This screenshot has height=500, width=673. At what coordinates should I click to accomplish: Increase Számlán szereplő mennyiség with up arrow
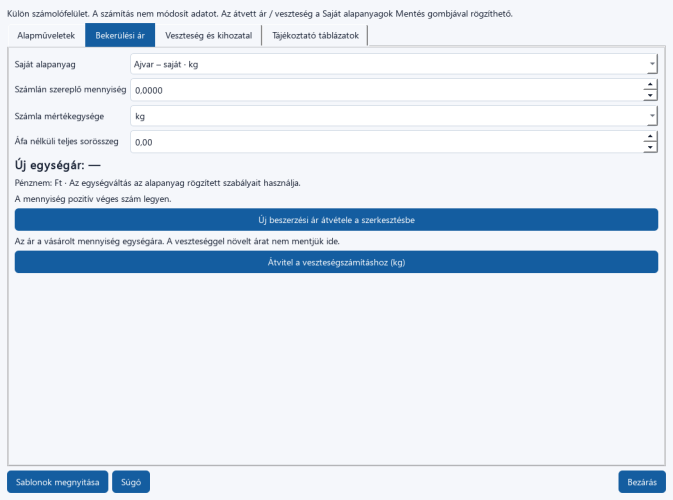tap(650, 85)
